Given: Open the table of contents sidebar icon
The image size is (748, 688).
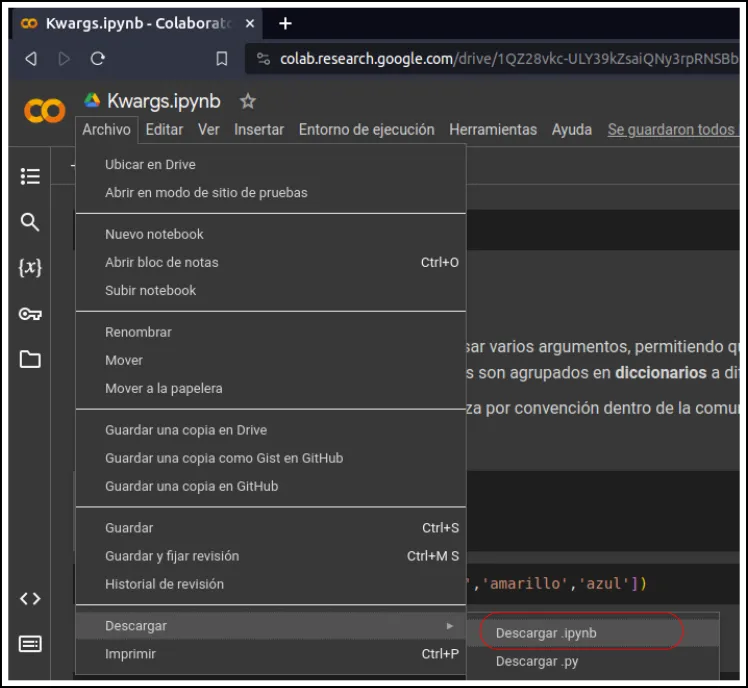Looking at the screenshot, I should (30, 176).
